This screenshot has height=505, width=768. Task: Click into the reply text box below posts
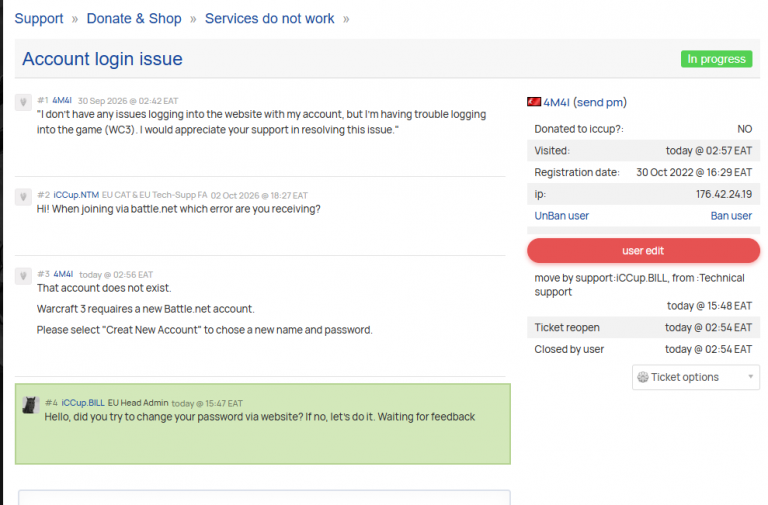pos(264,497)
